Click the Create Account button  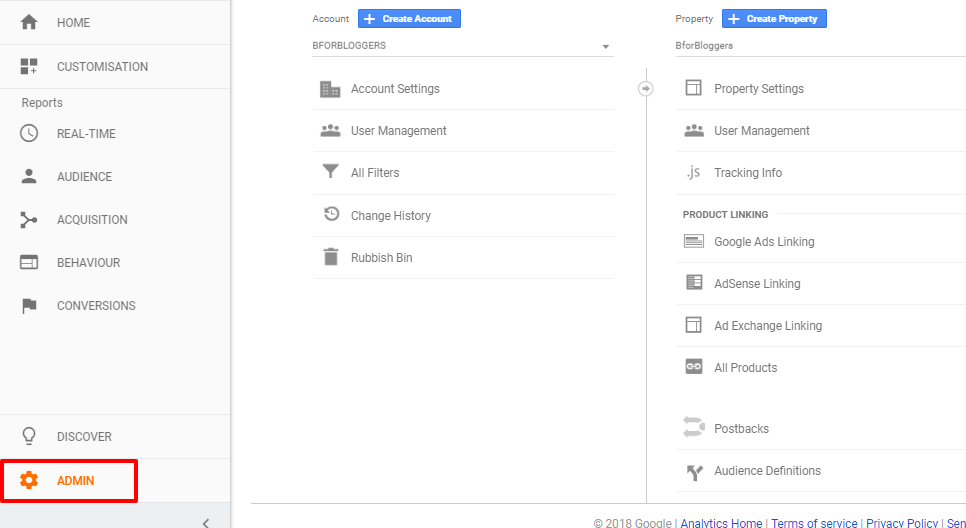click(x=409, y=18)
